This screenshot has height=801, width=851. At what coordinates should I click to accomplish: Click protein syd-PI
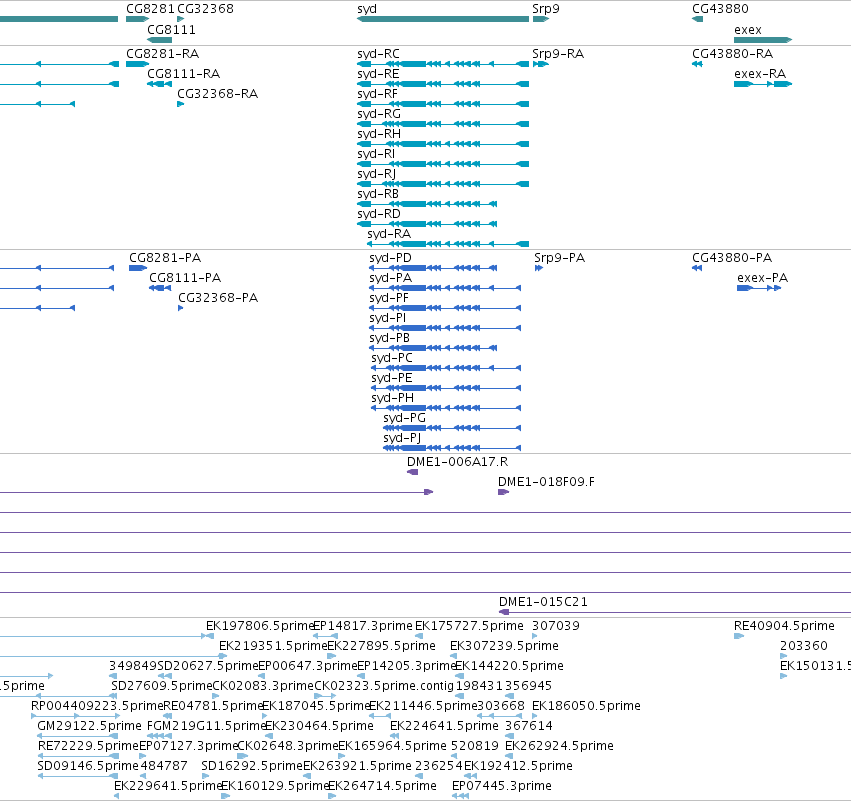388,318
